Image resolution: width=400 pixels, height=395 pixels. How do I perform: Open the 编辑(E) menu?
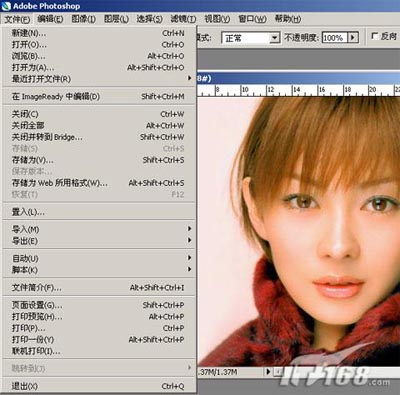pos(50,19)
